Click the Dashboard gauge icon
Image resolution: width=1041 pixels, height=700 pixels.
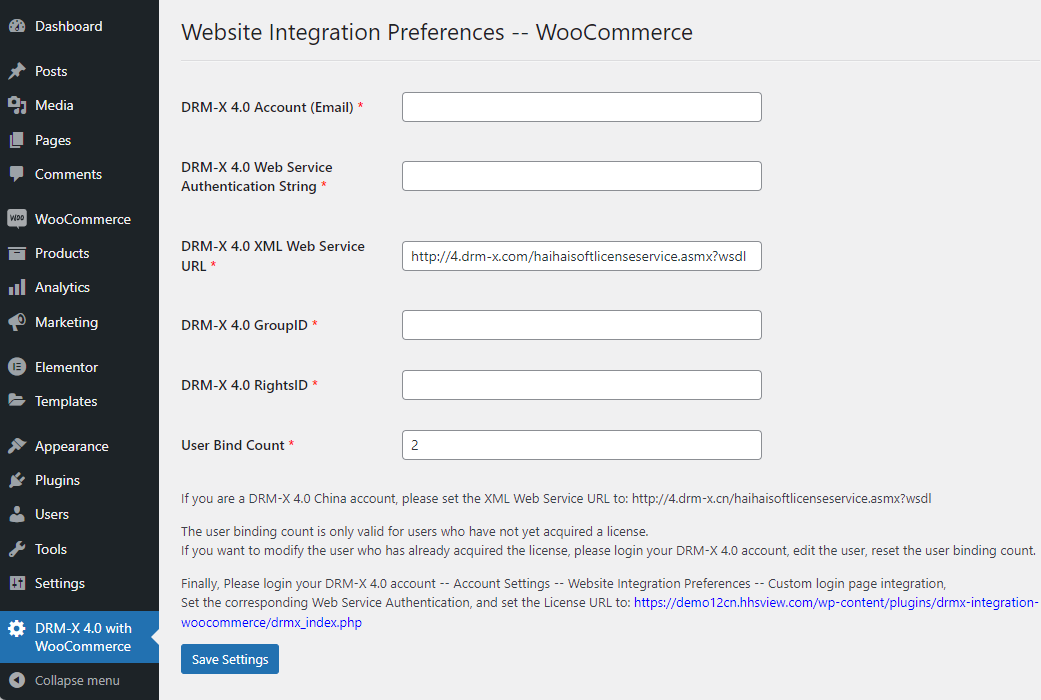[x=17, y=27]
